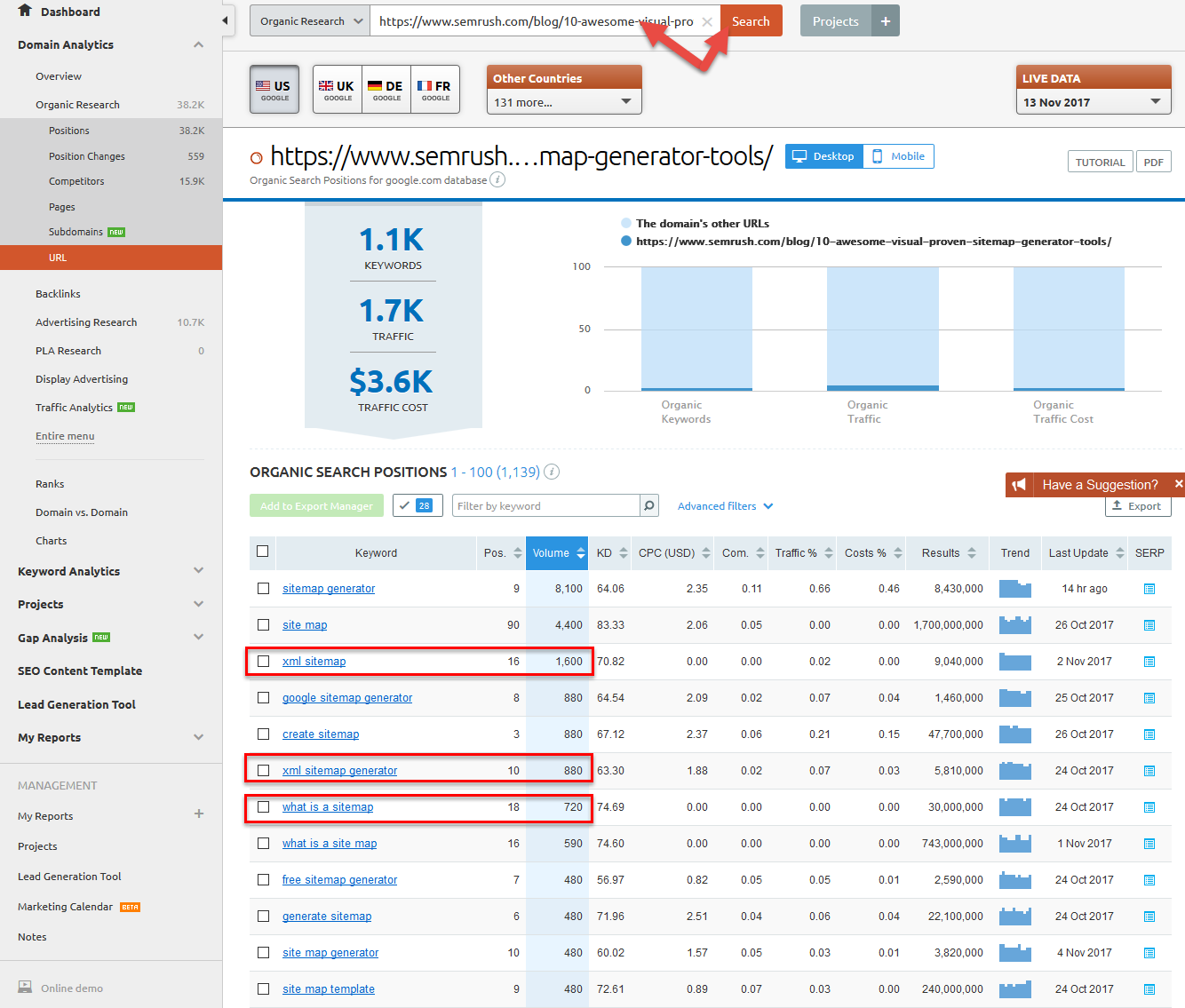Switch to the Mobile view toggle
Screen dimensions: 1185x1008
(898, 155)
